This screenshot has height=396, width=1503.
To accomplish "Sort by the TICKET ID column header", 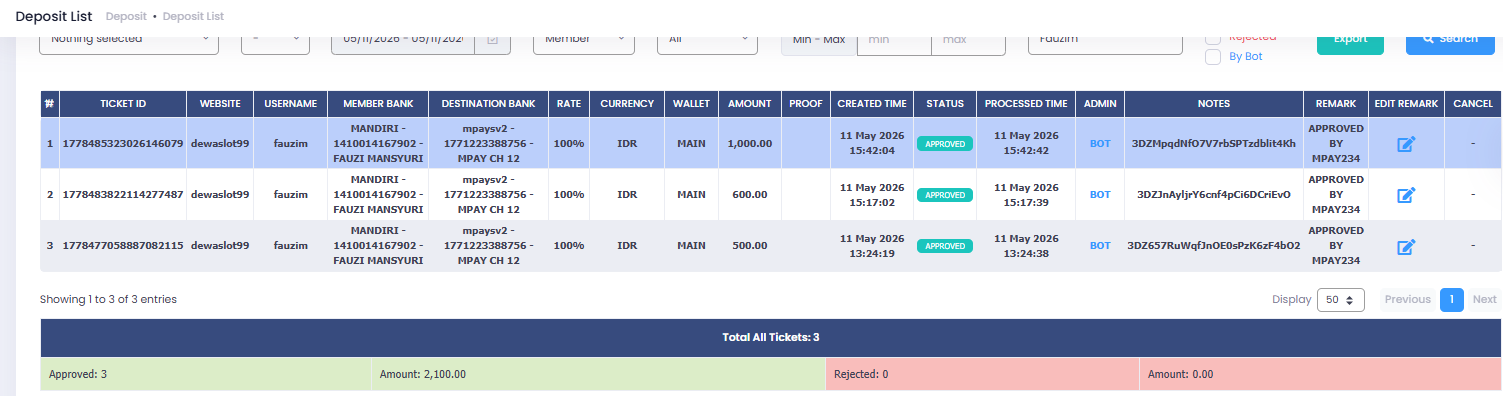I will pyautogui.click(x=124, y=104).
